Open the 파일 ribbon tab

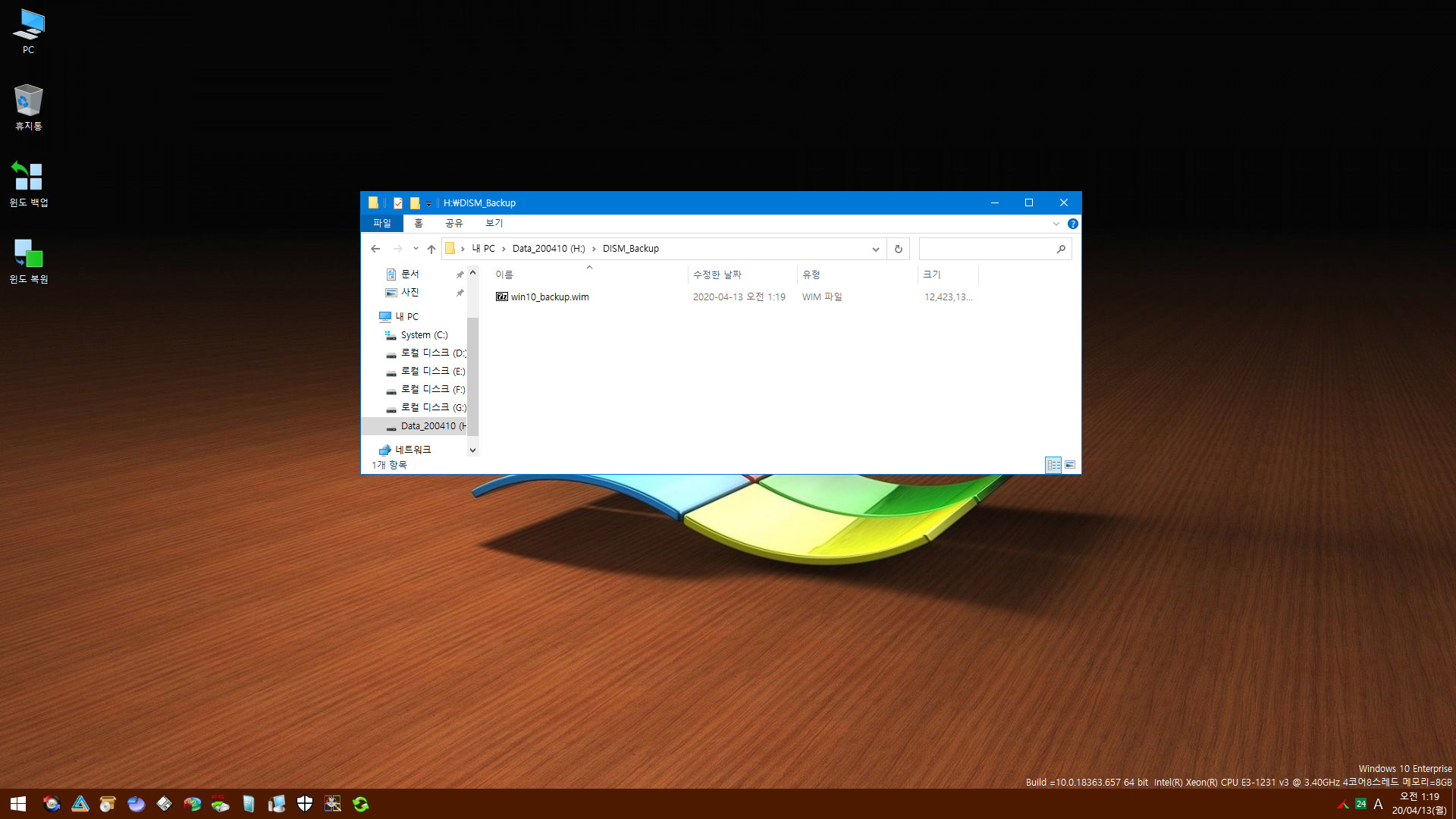(x=381, y=223)
